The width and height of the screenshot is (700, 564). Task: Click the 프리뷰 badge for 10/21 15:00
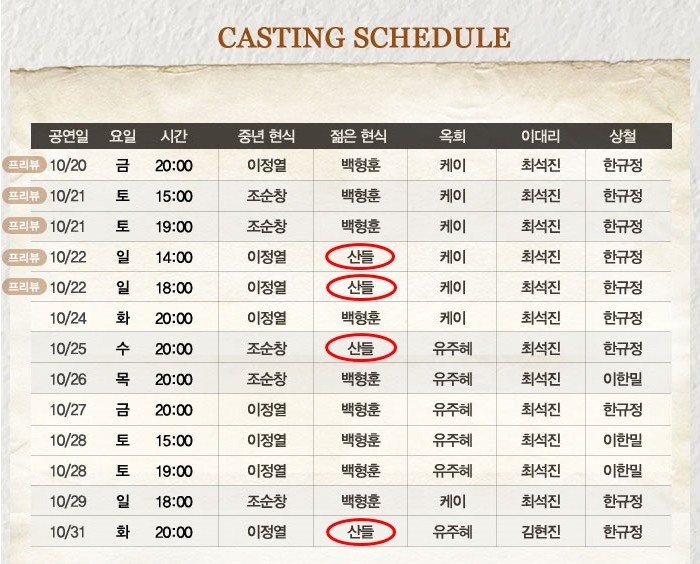[x=24, y=195]
